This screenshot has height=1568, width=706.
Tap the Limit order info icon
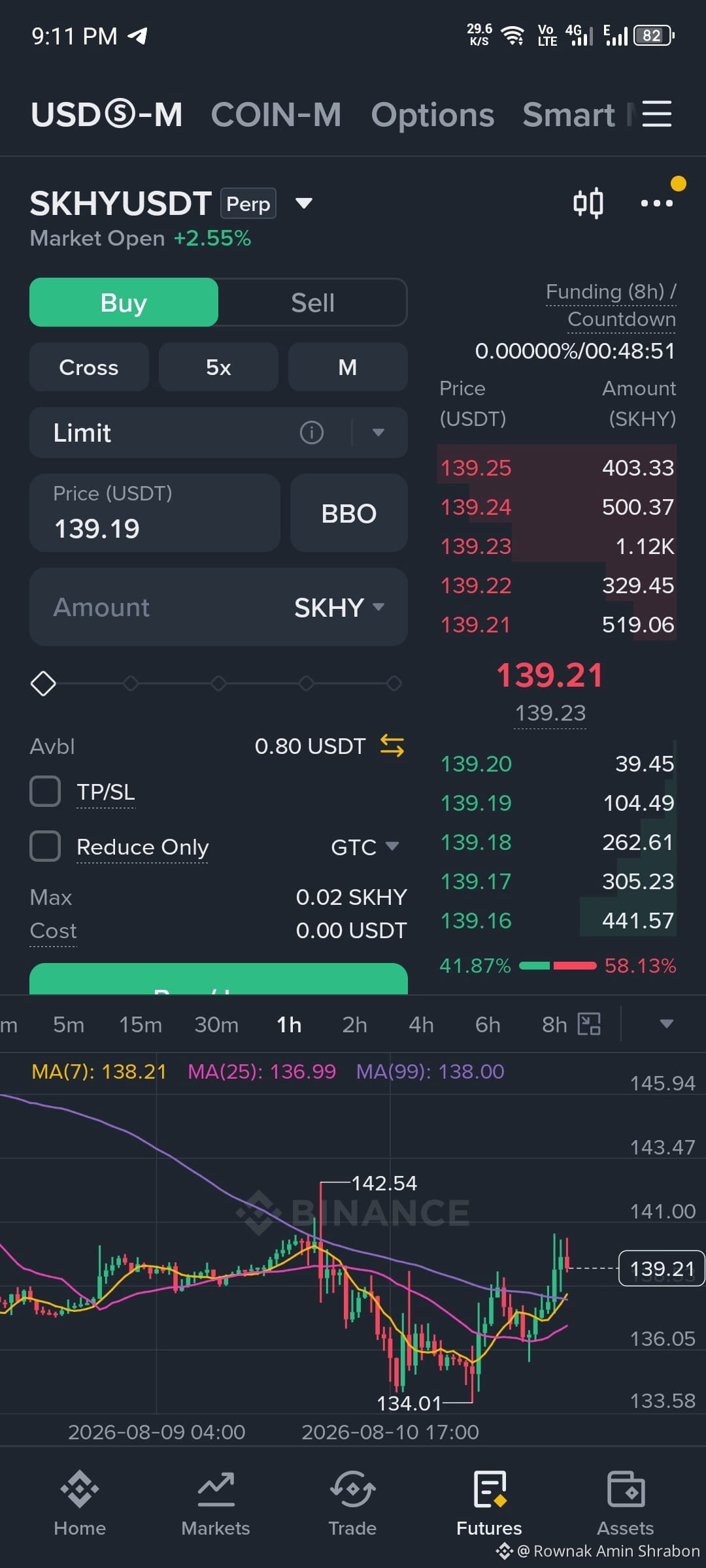pos(312,433)
